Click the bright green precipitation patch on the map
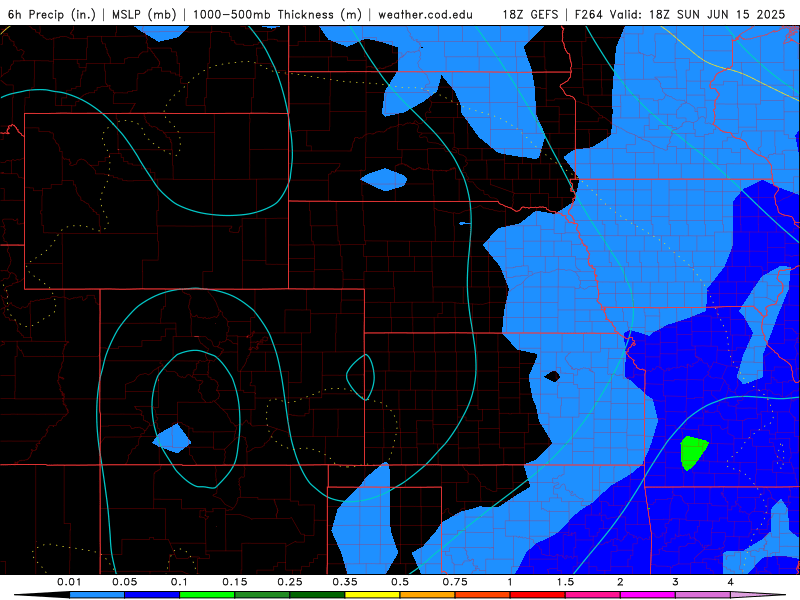 pos(694,453)
